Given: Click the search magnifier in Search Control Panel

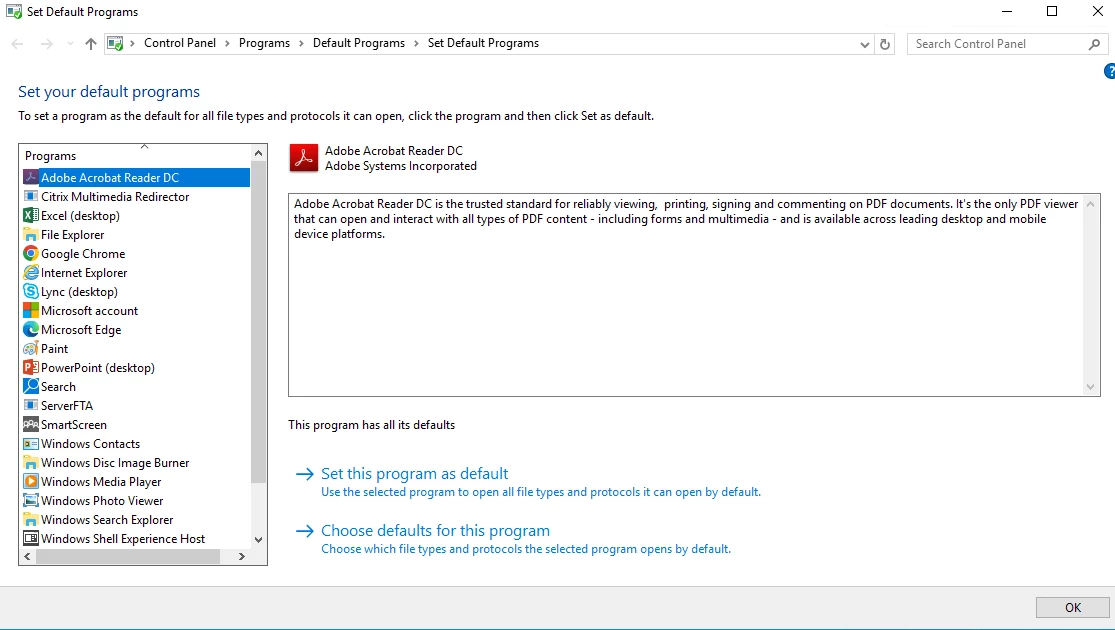Looking at the screenshot, I should click(1094, 44).
